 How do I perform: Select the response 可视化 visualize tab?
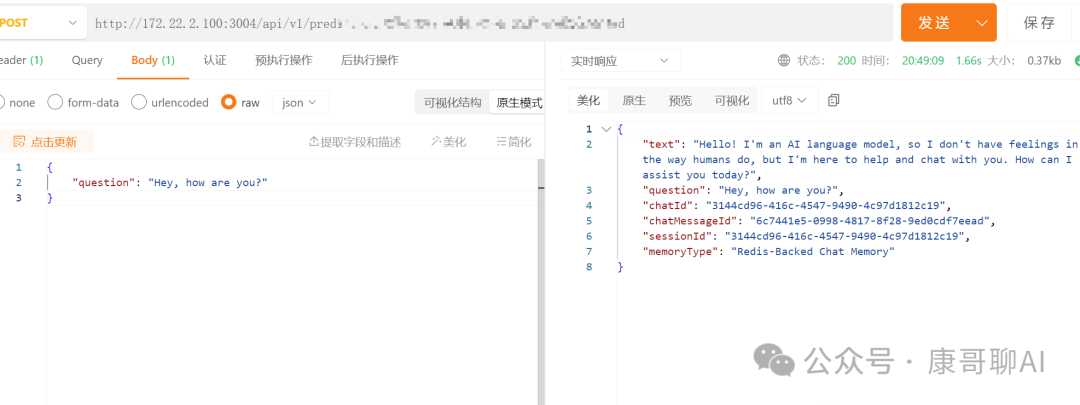(731, 101)
